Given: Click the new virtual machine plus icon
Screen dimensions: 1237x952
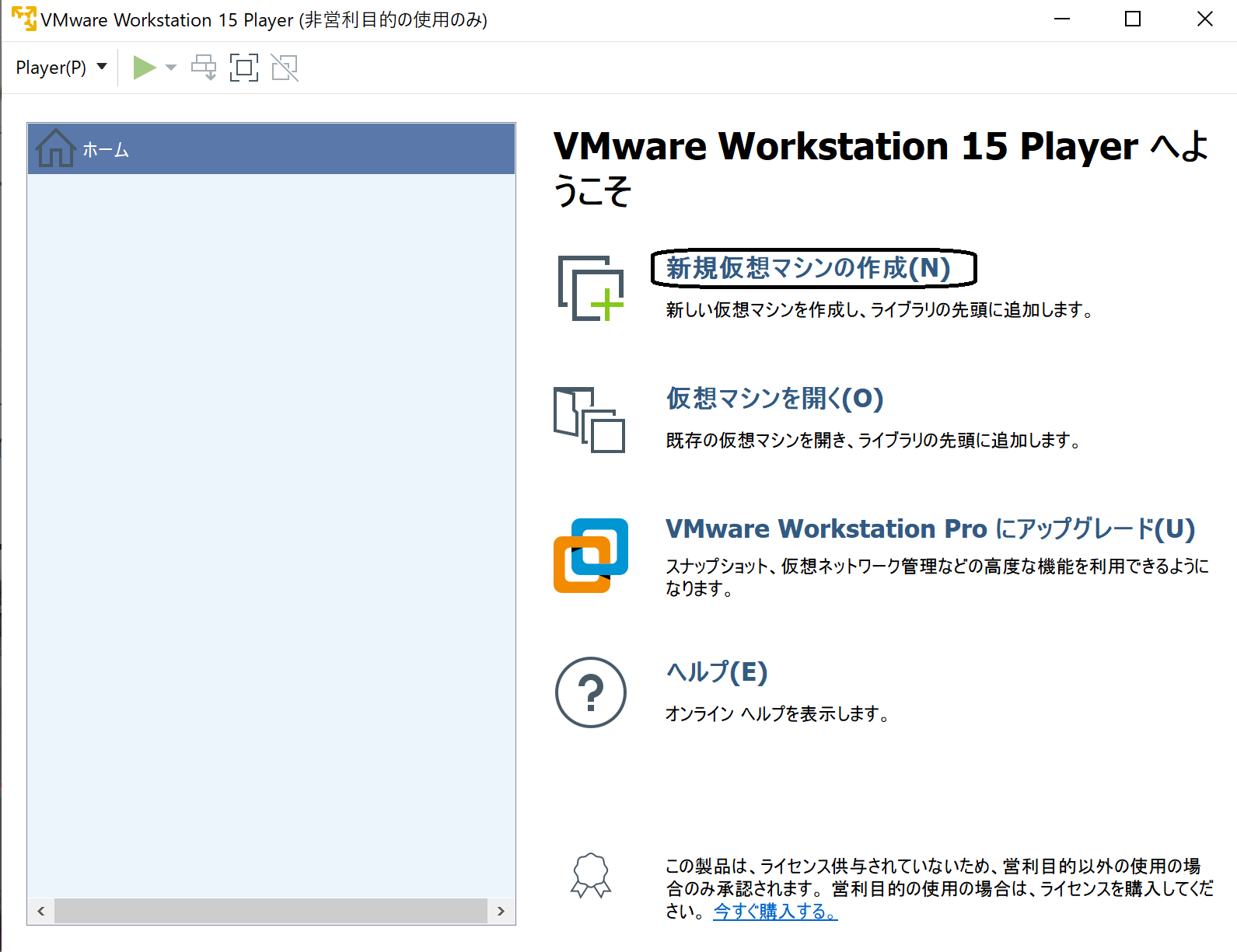Looking at the screenshot, I should click(591, 288).
